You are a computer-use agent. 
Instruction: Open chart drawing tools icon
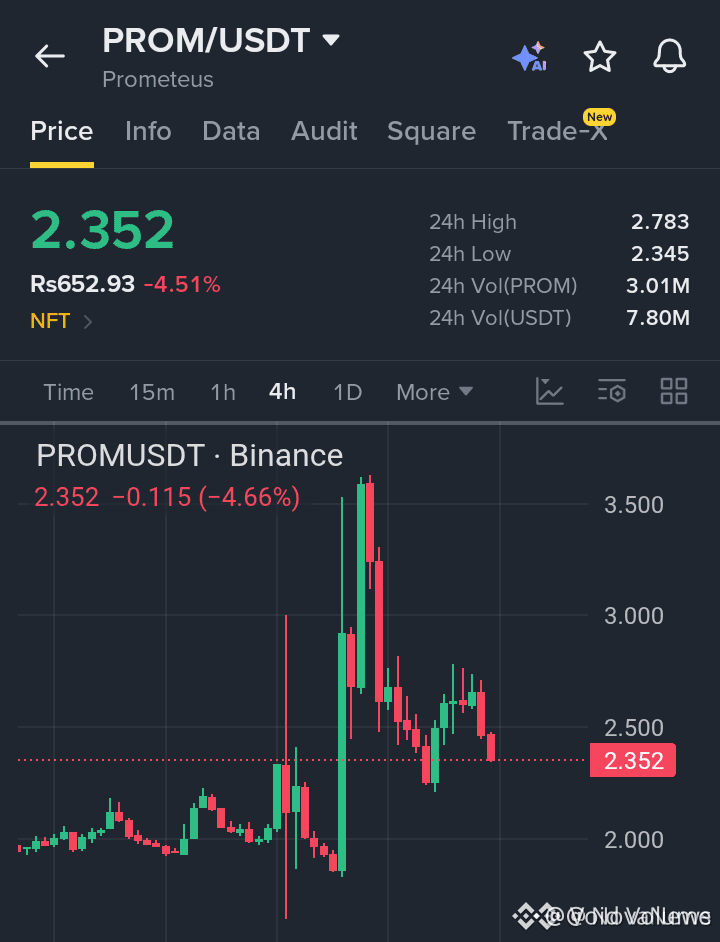pyautogui.click(x=549, y=392)
